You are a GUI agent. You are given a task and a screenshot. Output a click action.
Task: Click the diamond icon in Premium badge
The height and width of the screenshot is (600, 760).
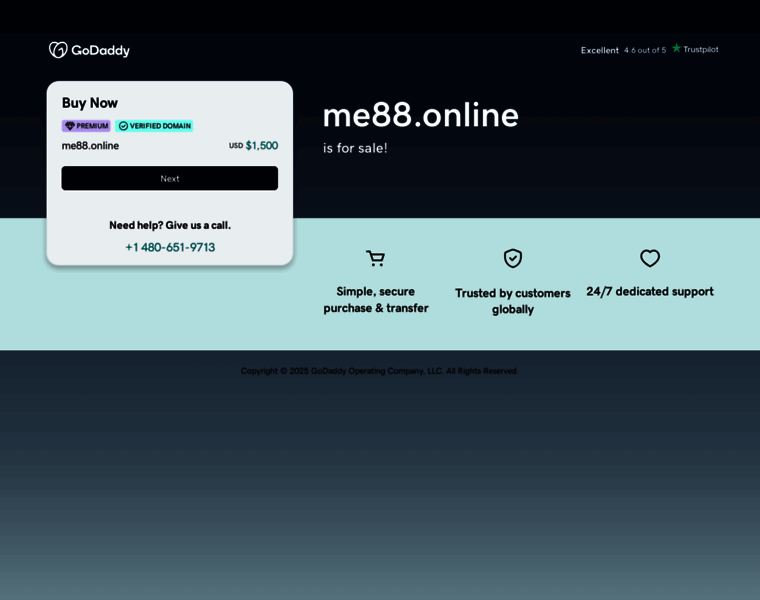coord(70,126)
